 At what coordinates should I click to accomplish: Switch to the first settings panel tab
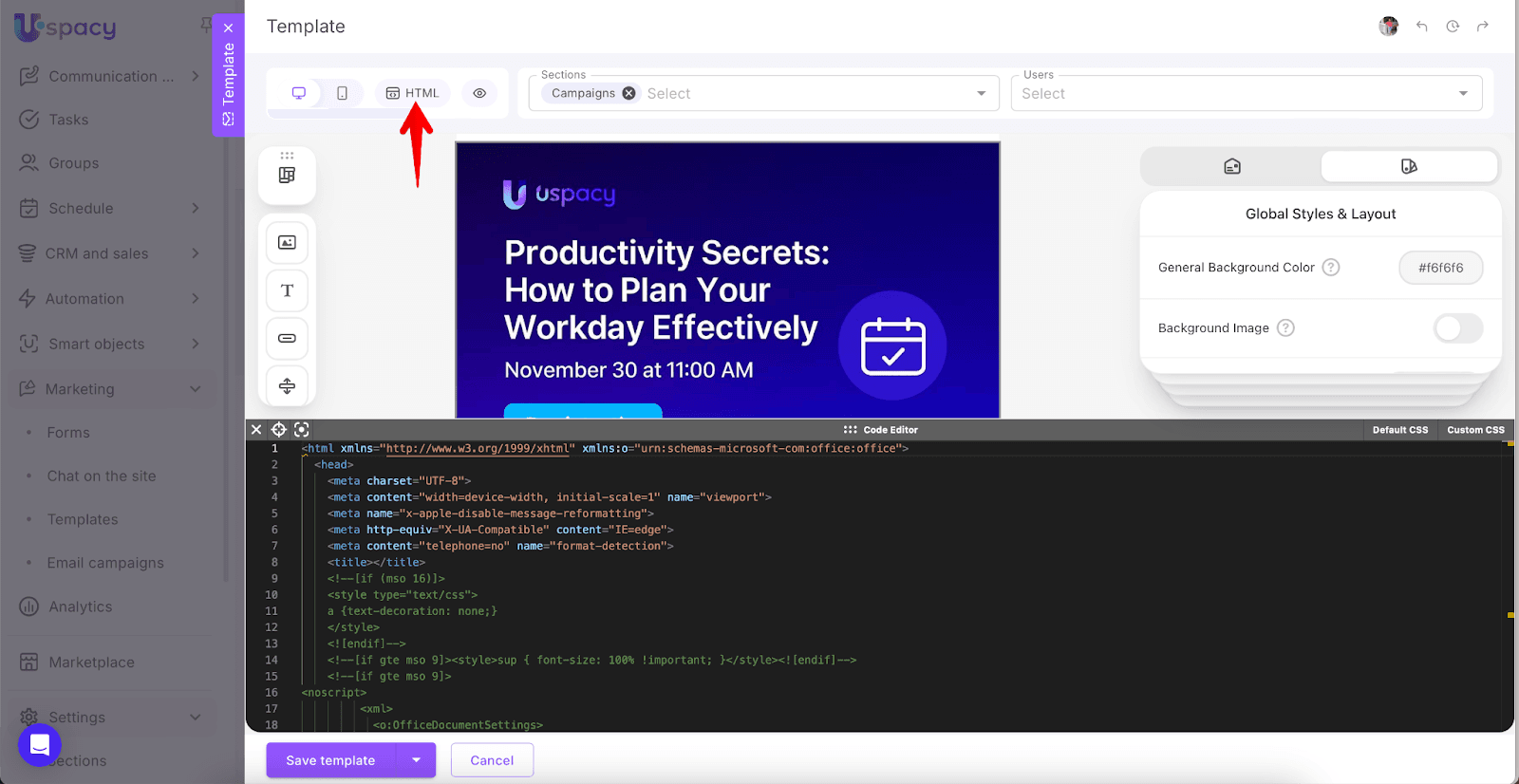tap(1232, 166)
